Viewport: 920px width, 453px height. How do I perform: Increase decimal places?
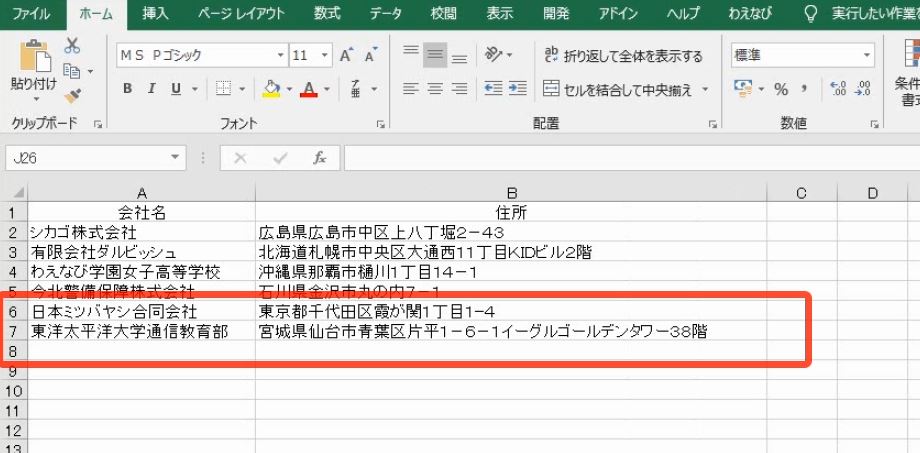pos(838,89)
